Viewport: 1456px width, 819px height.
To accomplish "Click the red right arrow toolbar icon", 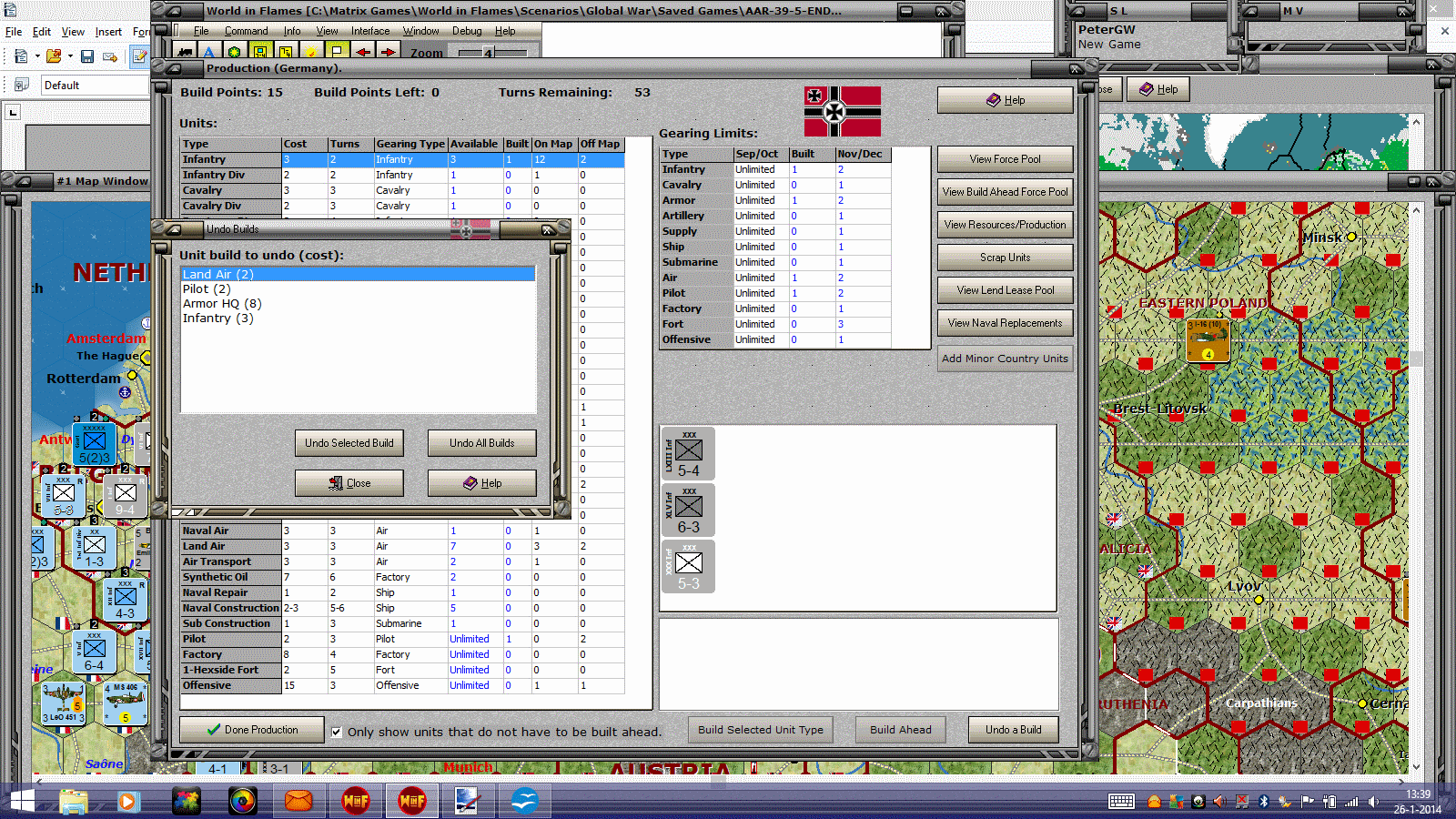I will (389, 52).
